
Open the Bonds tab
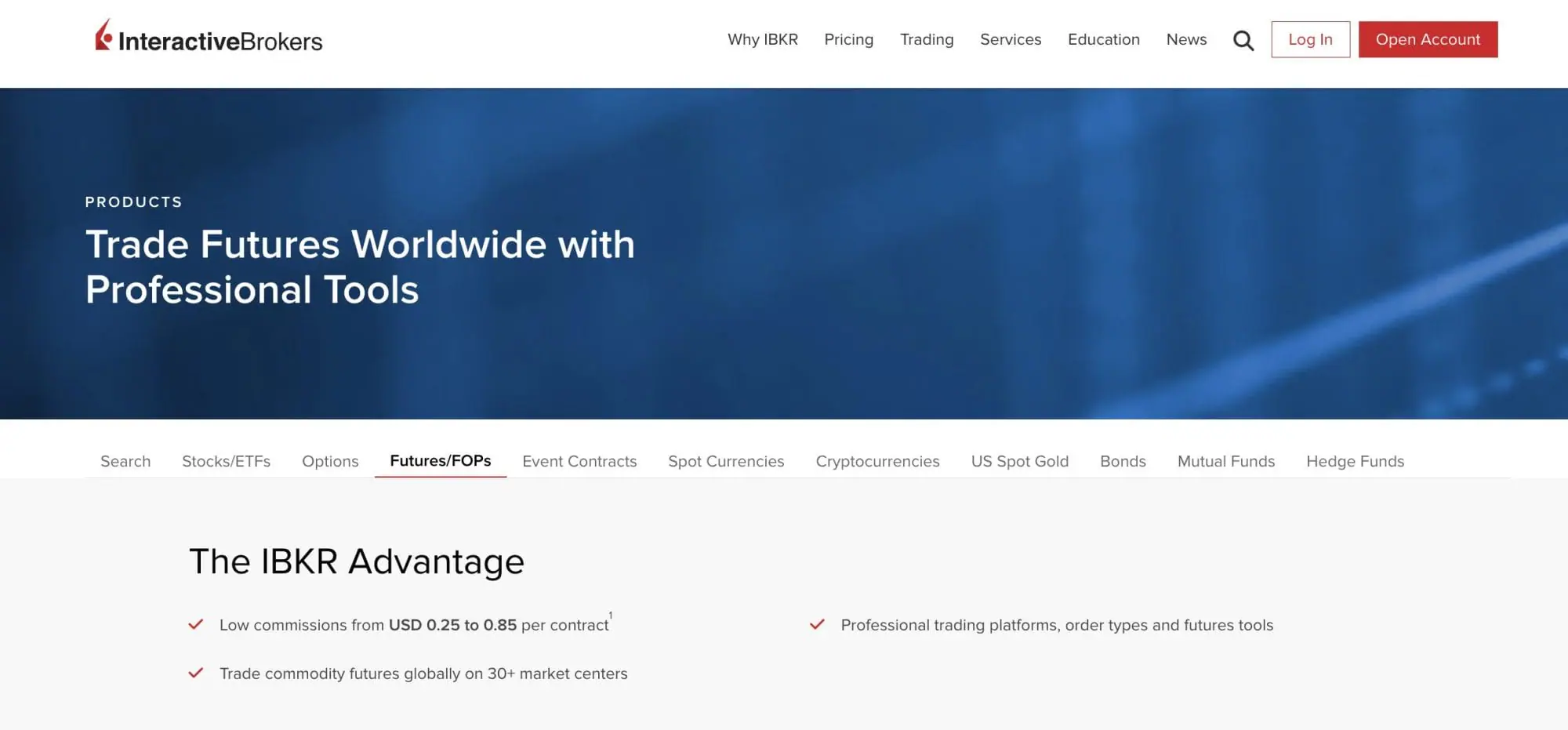(x=1122, y=461)
